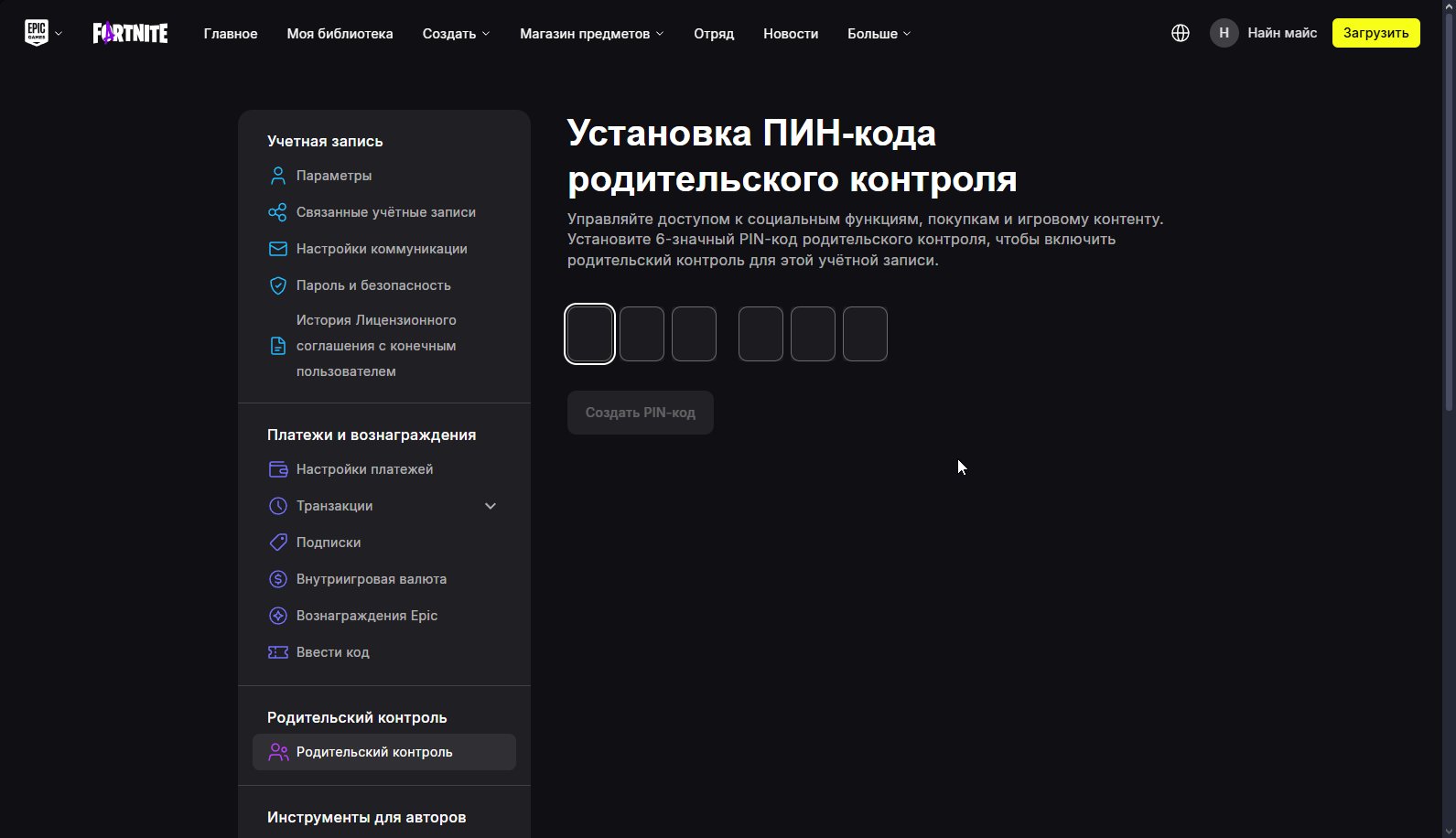Click the user avatar icon "Н"
This screenshot has height=838, width=1456.
1224,33
